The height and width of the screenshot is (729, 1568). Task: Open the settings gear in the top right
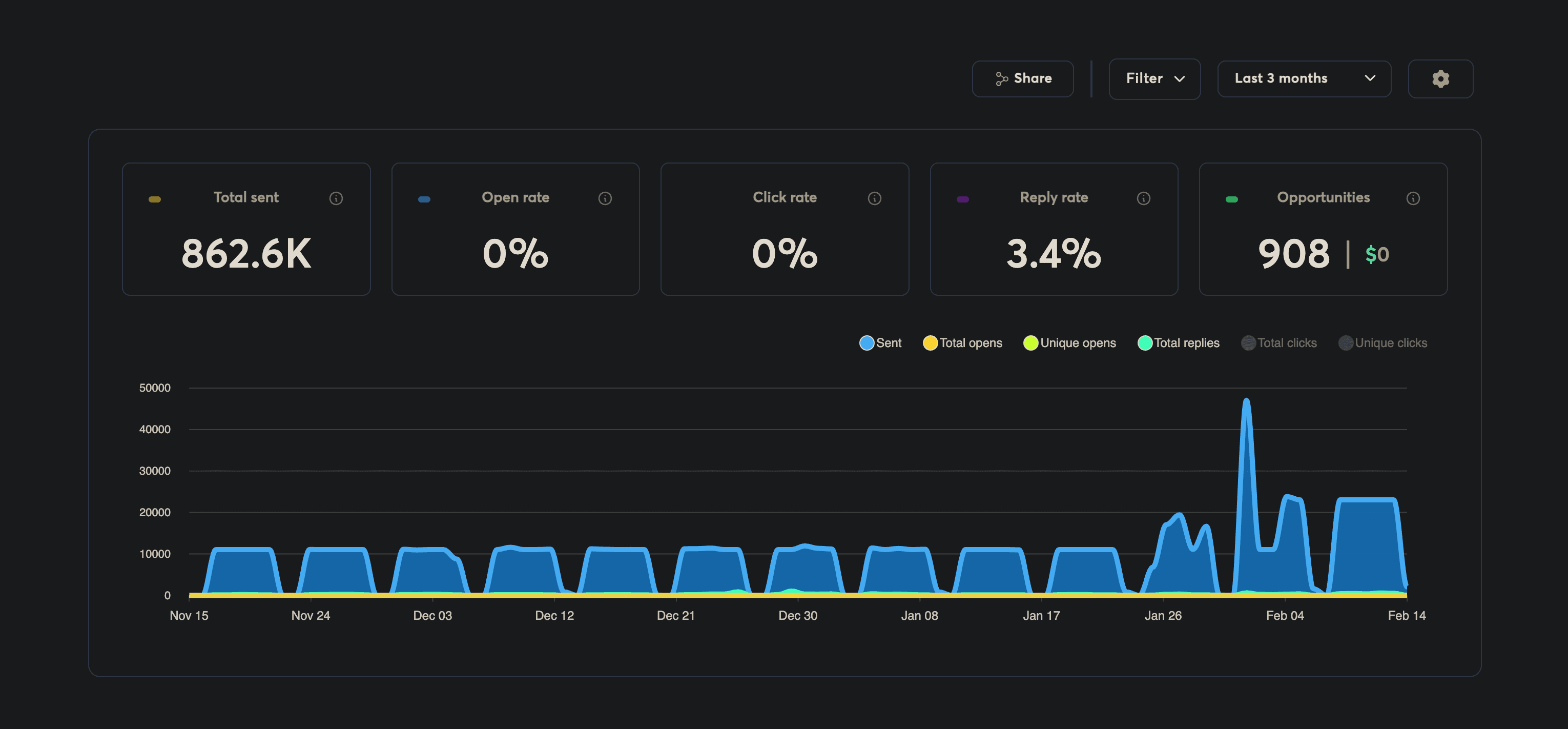1441,78
